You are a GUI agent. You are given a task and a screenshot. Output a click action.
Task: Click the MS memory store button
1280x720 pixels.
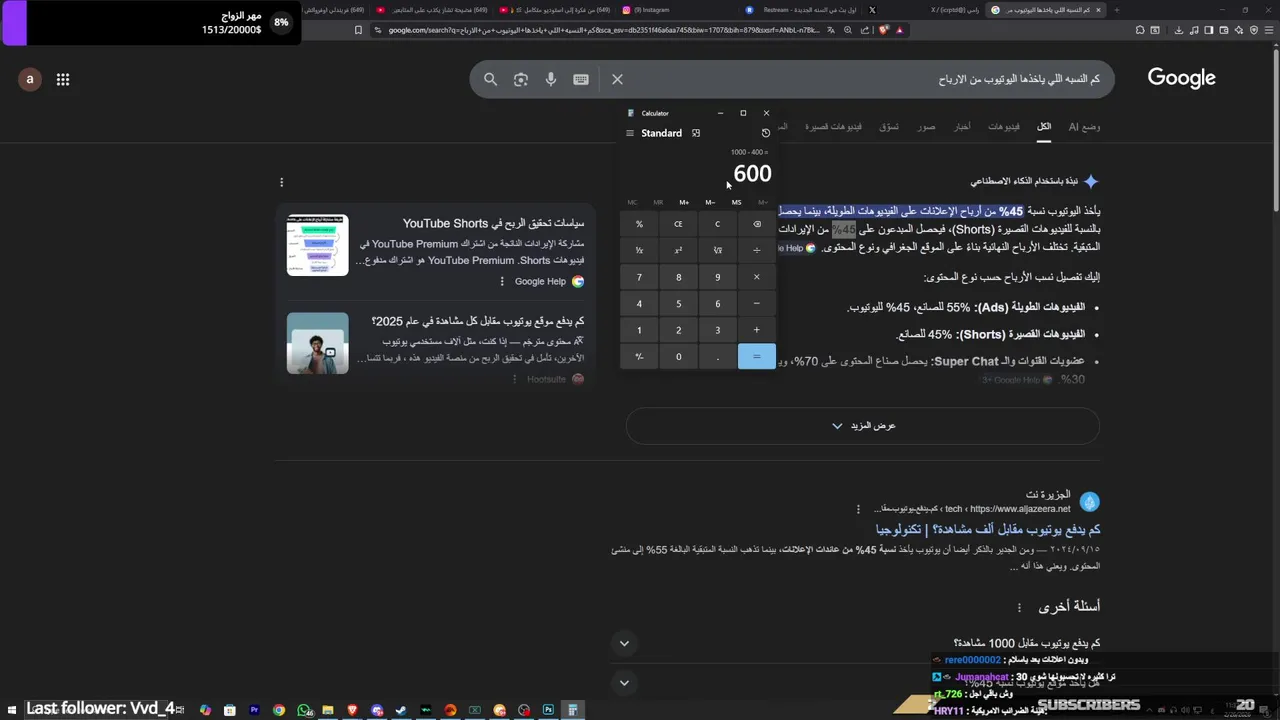(x=737, y=202)
